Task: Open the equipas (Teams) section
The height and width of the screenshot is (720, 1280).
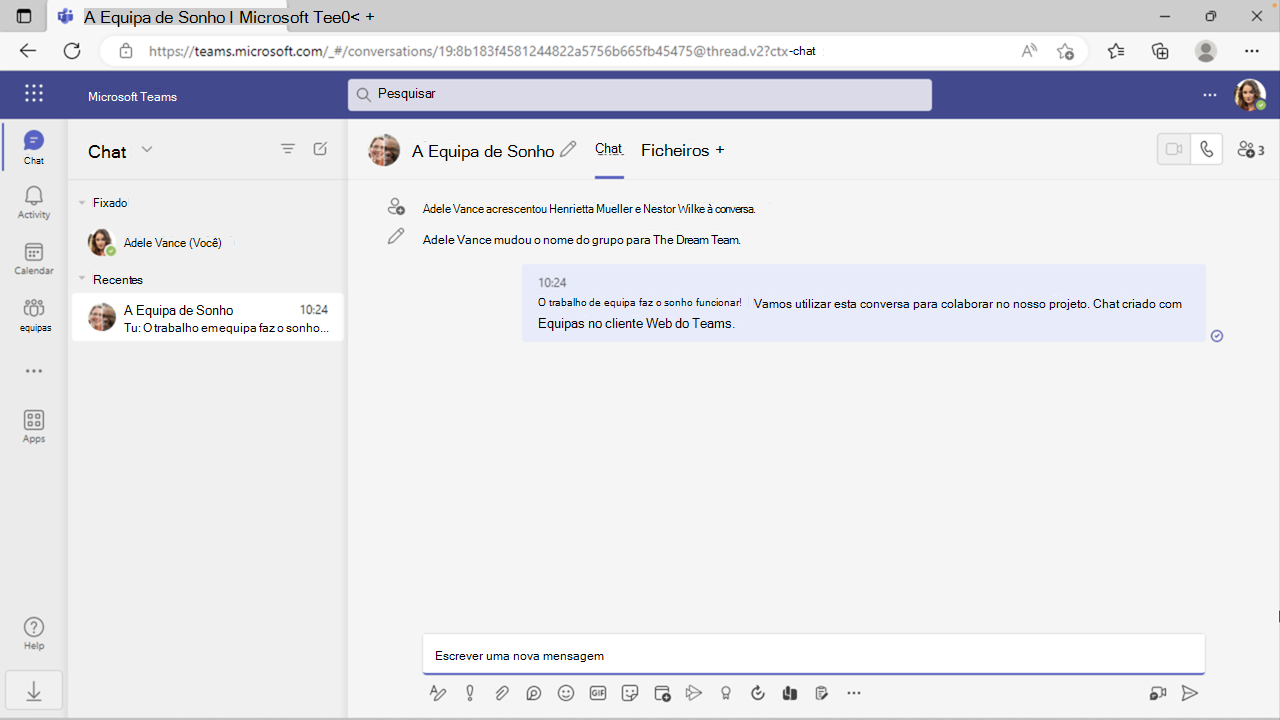Action: coord(34,315)
